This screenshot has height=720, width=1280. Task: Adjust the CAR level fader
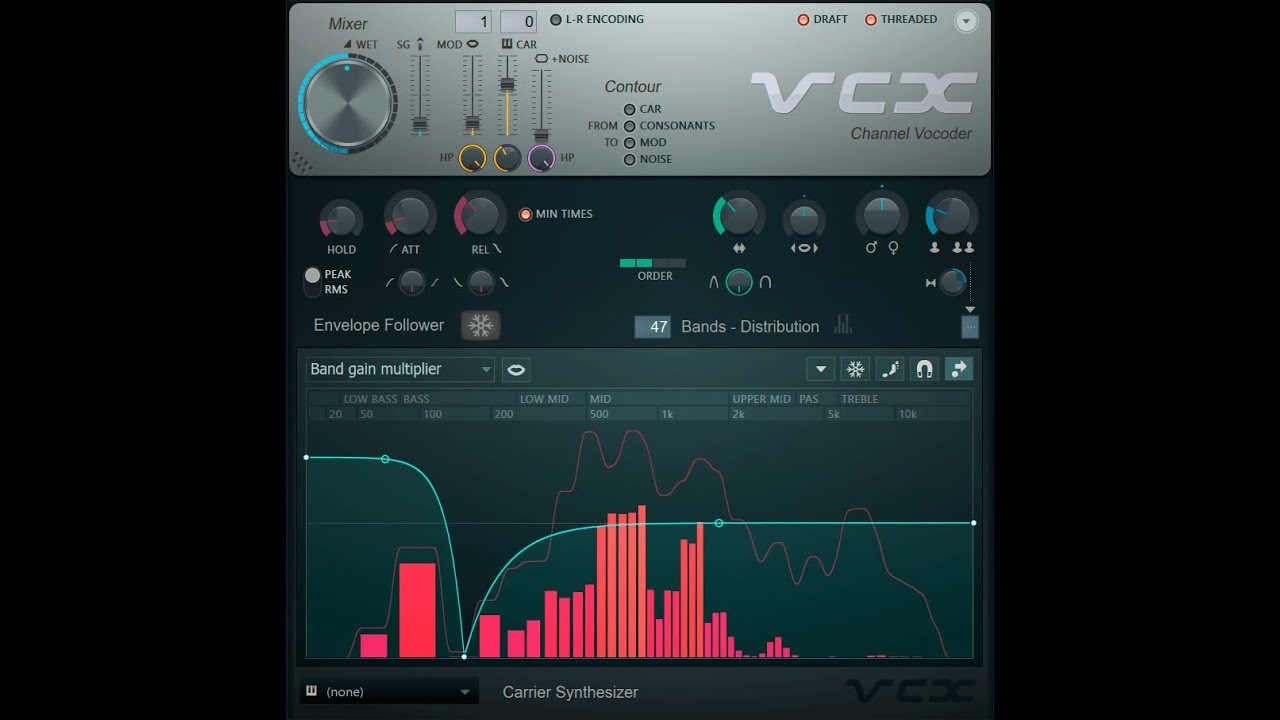[507, 83]
